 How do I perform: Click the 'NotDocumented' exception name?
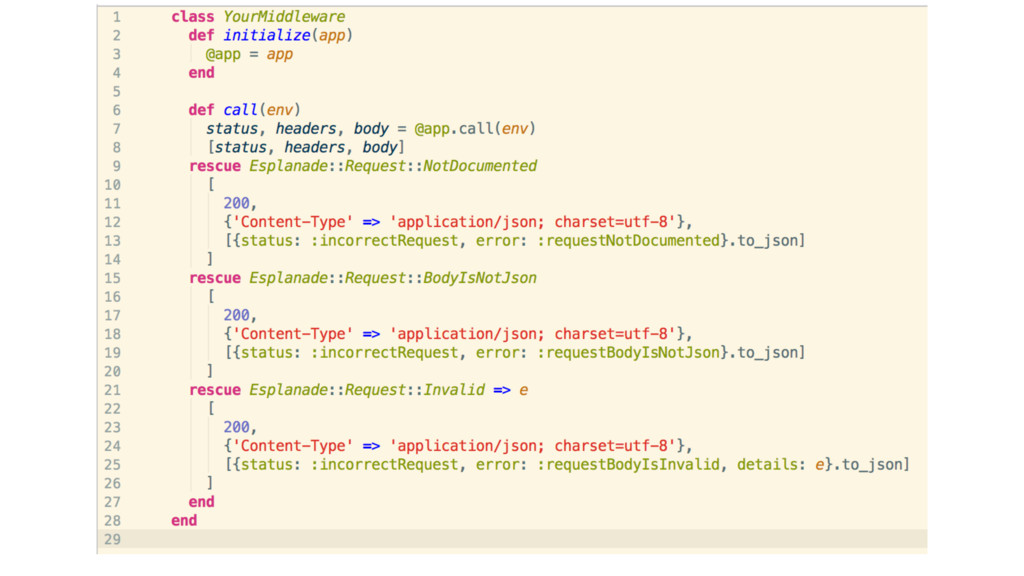(480, 166)
